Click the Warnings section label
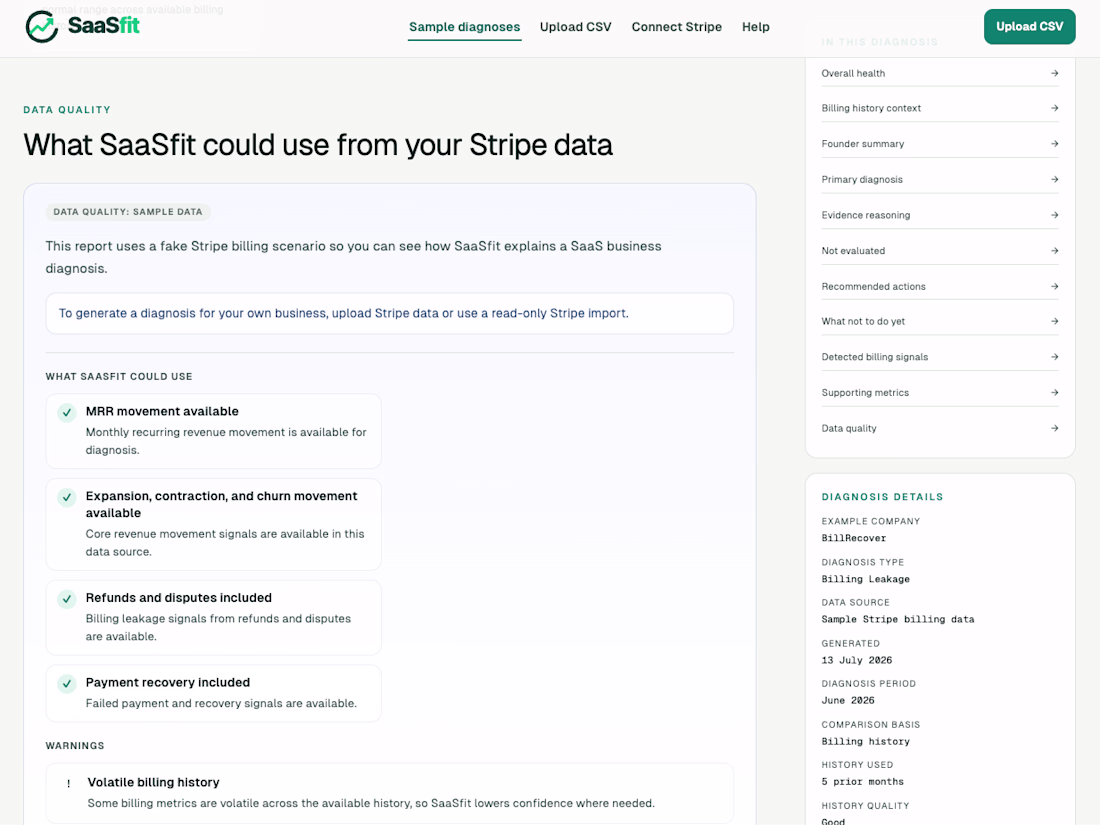This screenshot has width=1100, height=825. point(75,746)
